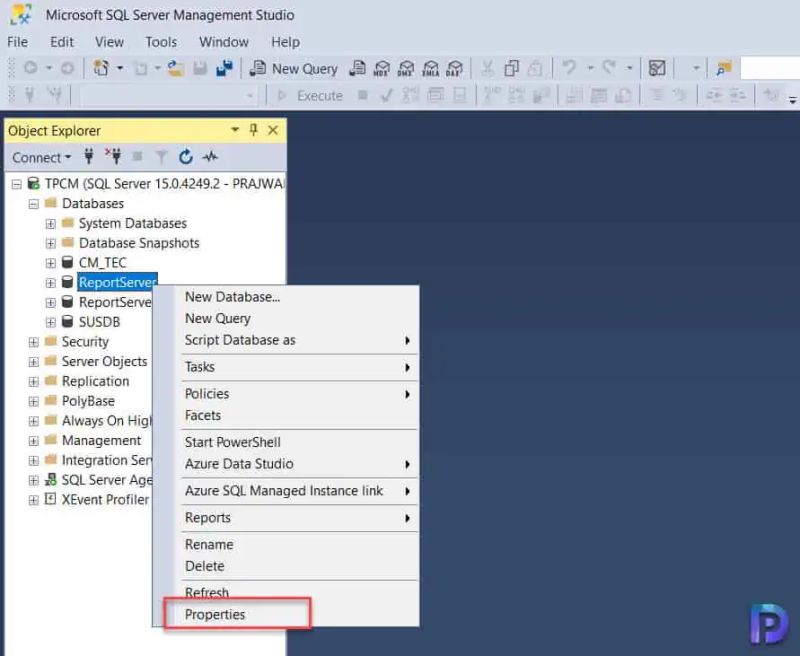This screenshot has width=800, height=656.
Task: Click the New Query button
Action: tap(294, 68)
